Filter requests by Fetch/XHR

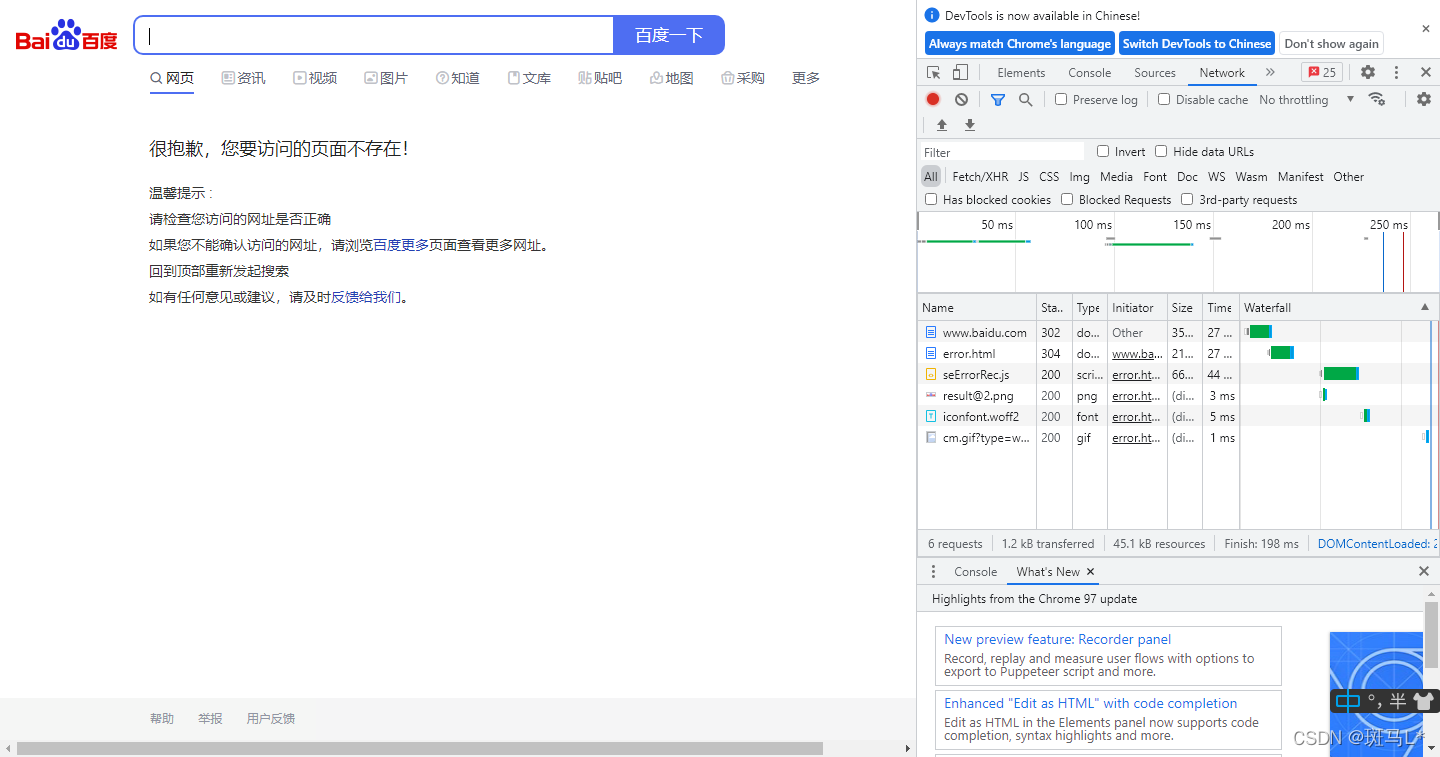pos(980,176)
